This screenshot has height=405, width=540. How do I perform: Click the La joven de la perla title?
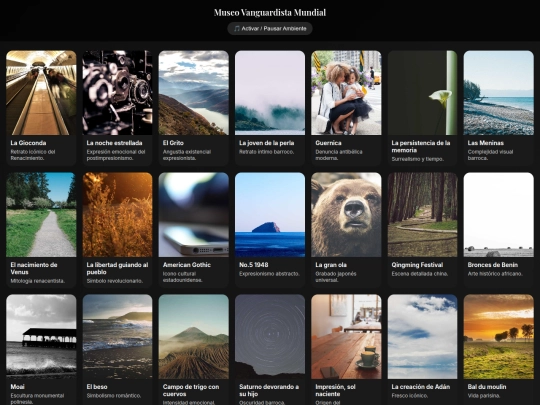click(x=267, y=143)
